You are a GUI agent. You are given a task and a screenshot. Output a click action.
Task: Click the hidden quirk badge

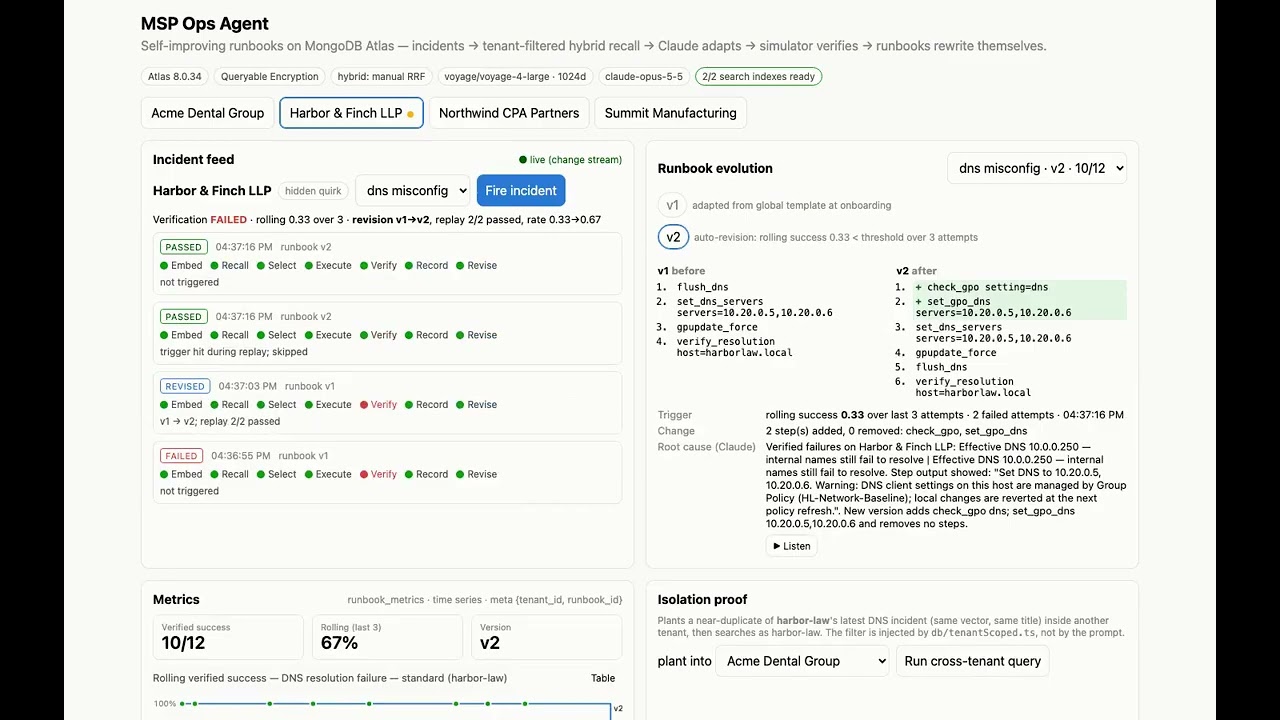coord(313,191)
